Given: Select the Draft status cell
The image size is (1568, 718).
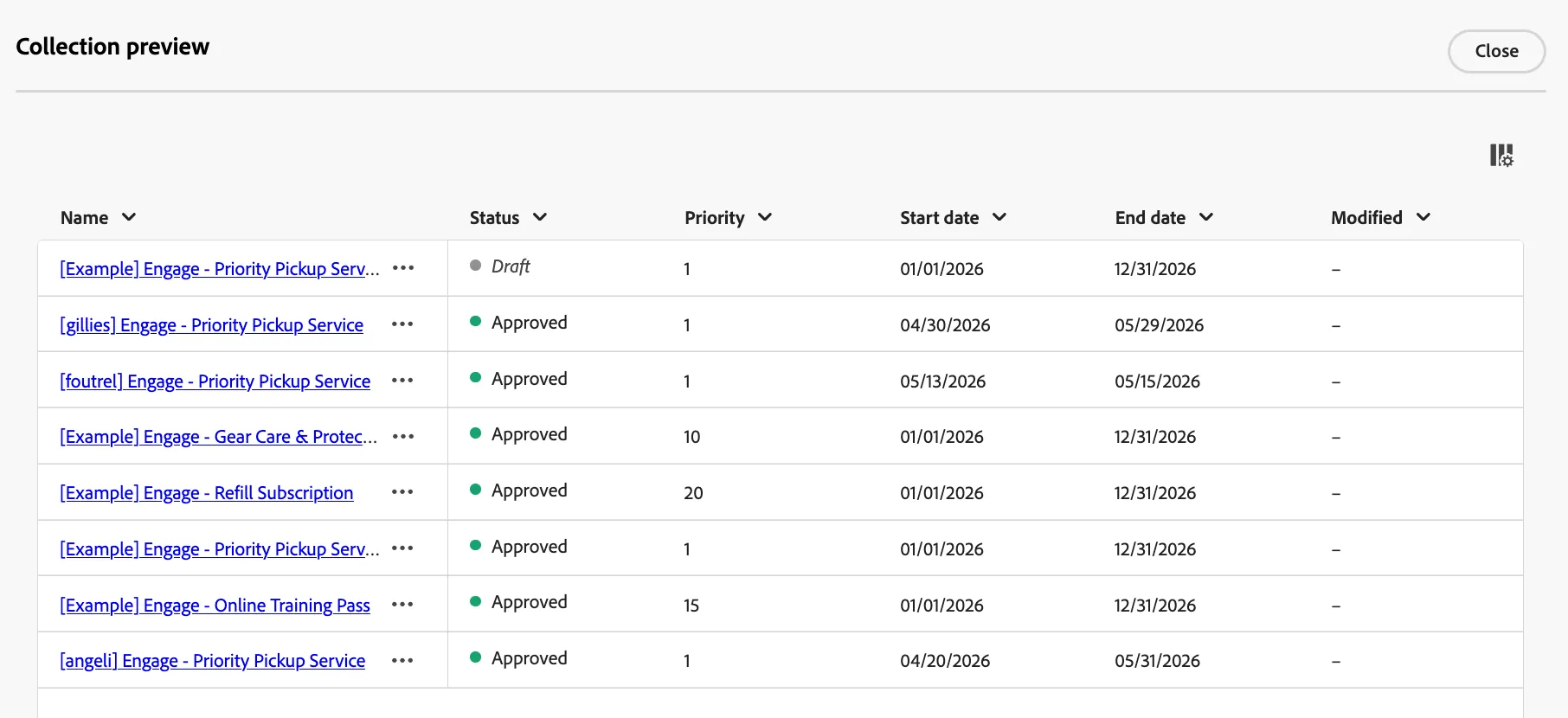Looking at the screenshot, I should 500,266.
